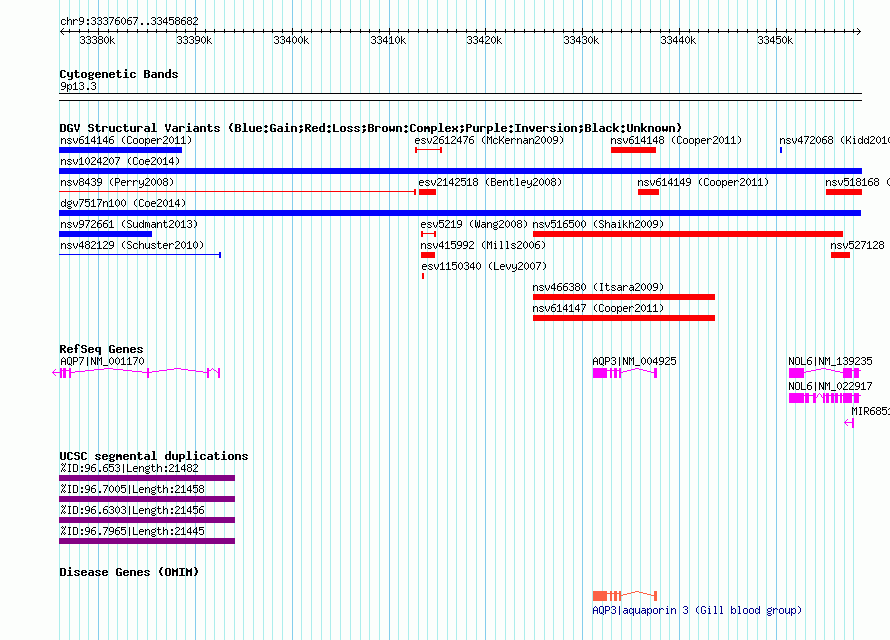The height and width of the screenshot is (640, 890).
Task: Click the AQP3 NM_004925 RefSeq gene glyph
Action: [x=625, y=373]
